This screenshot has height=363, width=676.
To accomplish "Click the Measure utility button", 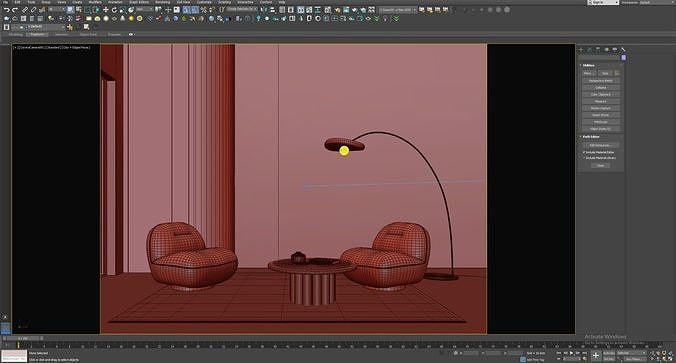I will [x=601, y=101].
